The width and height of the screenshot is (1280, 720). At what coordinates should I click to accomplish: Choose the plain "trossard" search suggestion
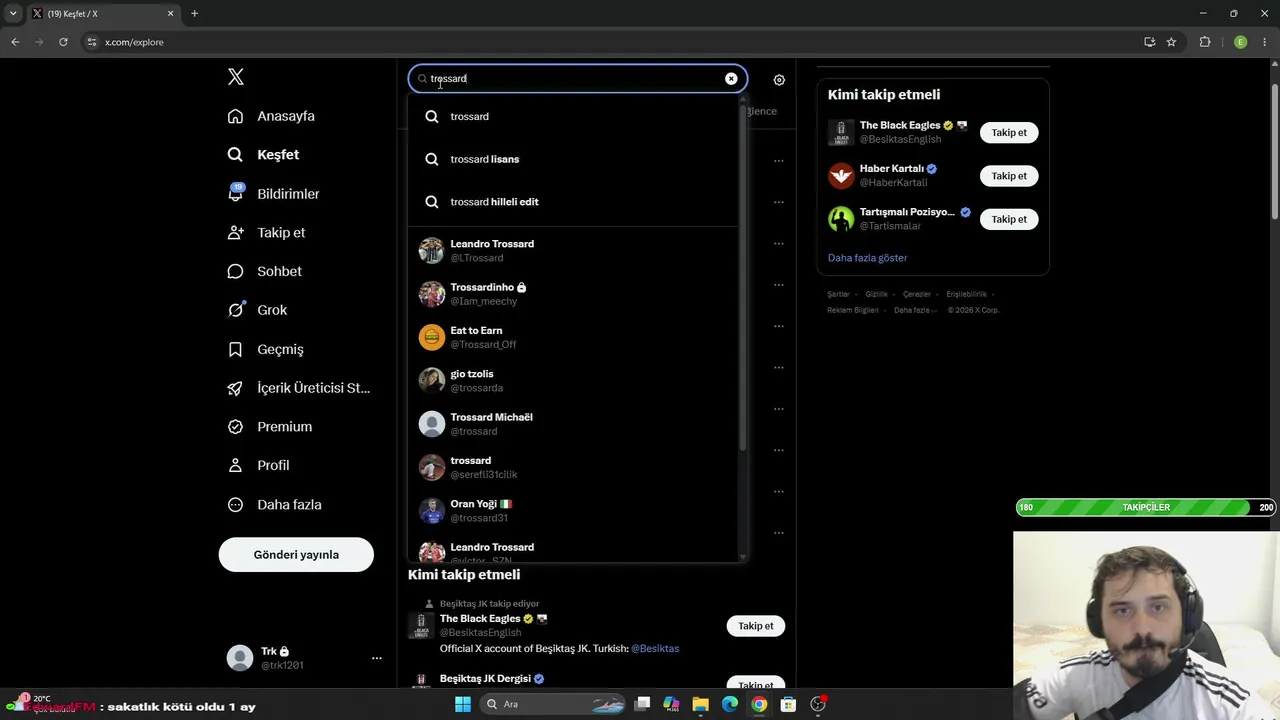[573, 117]
